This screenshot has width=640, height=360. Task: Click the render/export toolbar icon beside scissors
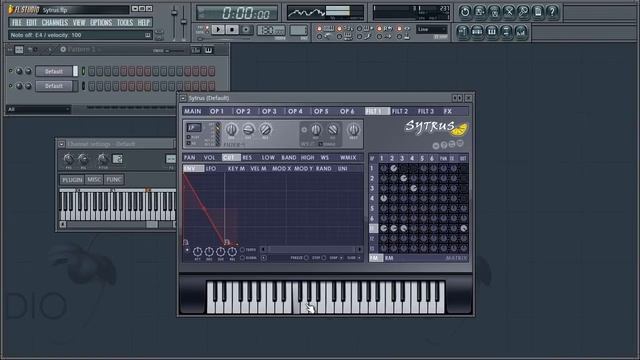tap(494, 12)
